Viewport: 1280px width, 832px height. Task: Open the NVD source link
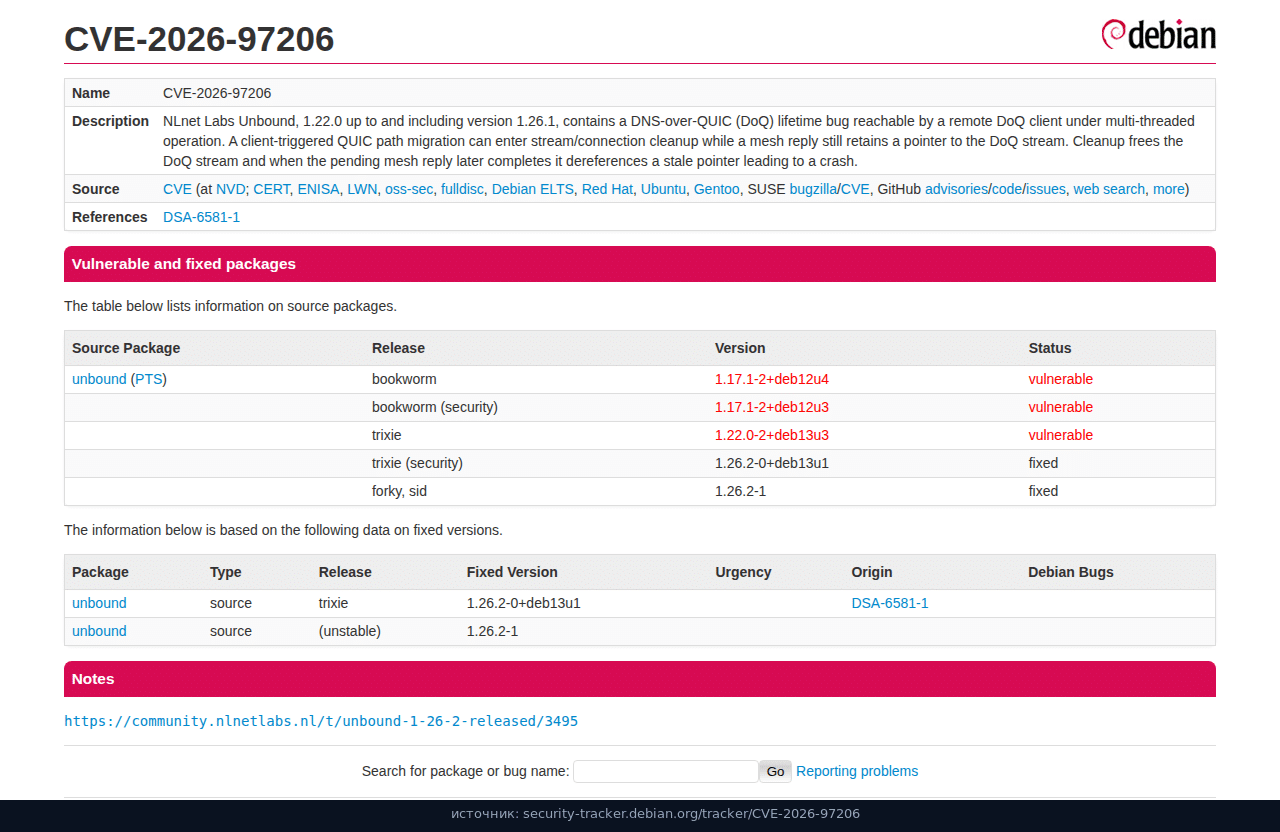point(230,189)
